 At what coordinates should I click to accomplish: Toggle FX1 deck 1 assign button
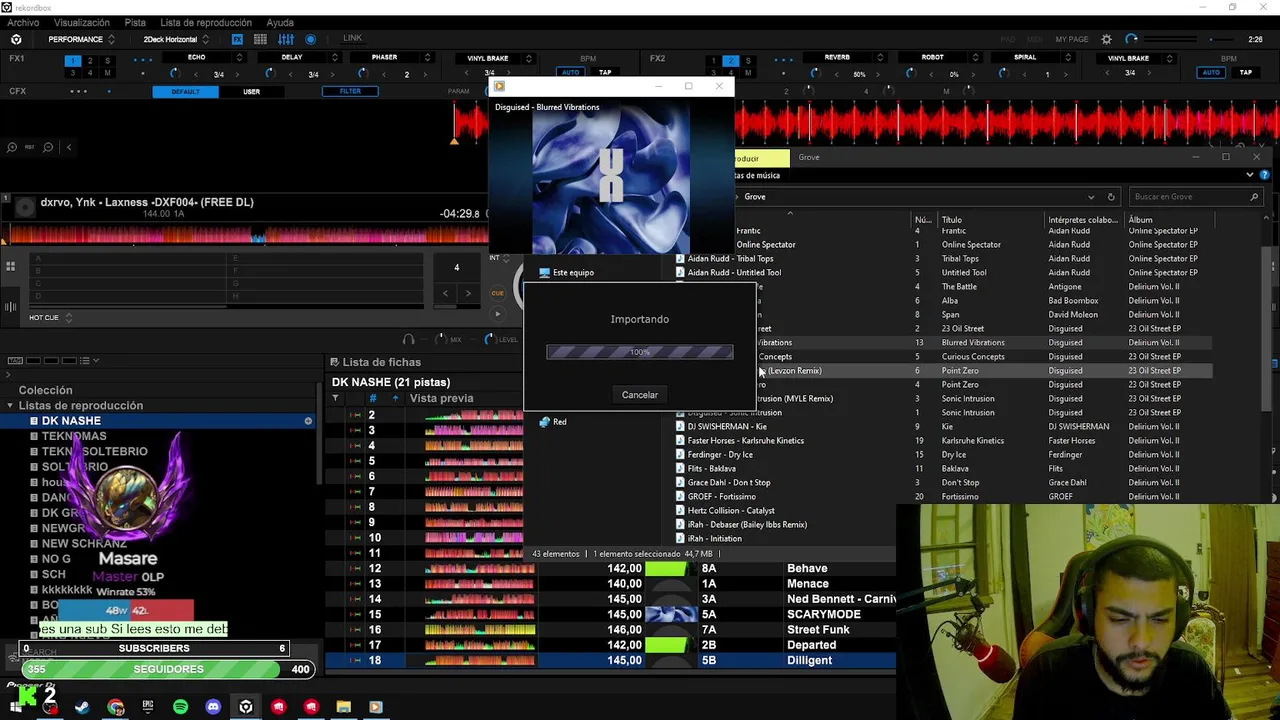click(x=72, y=61)
